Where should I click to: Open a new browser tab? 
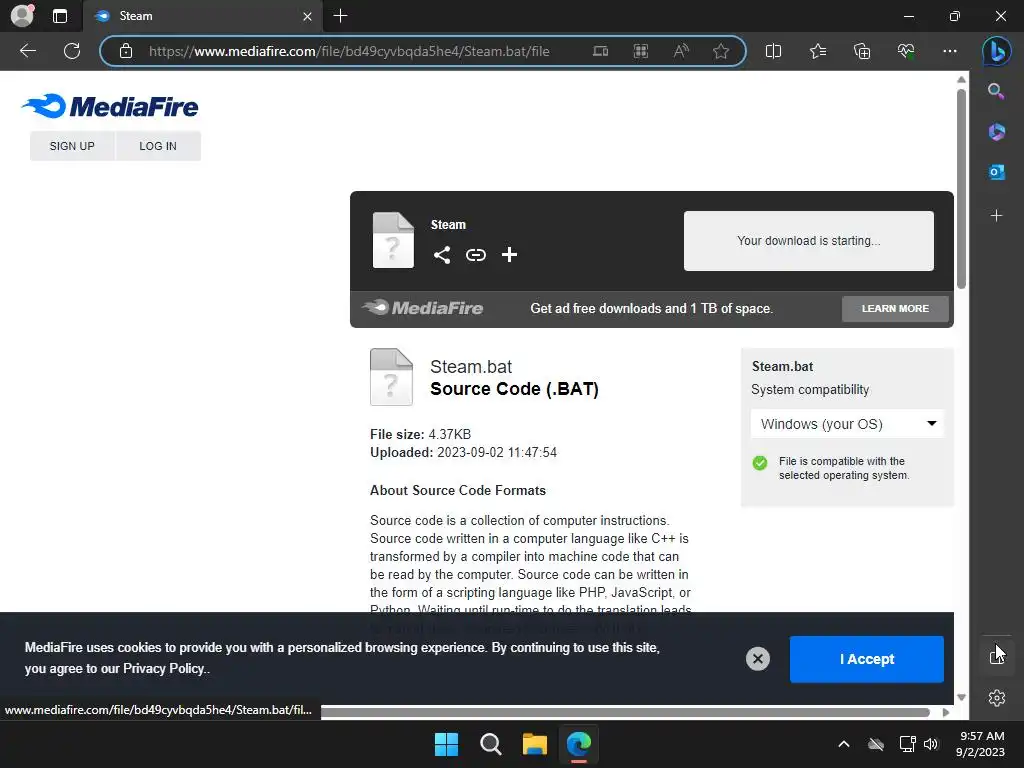pos(340,16)
